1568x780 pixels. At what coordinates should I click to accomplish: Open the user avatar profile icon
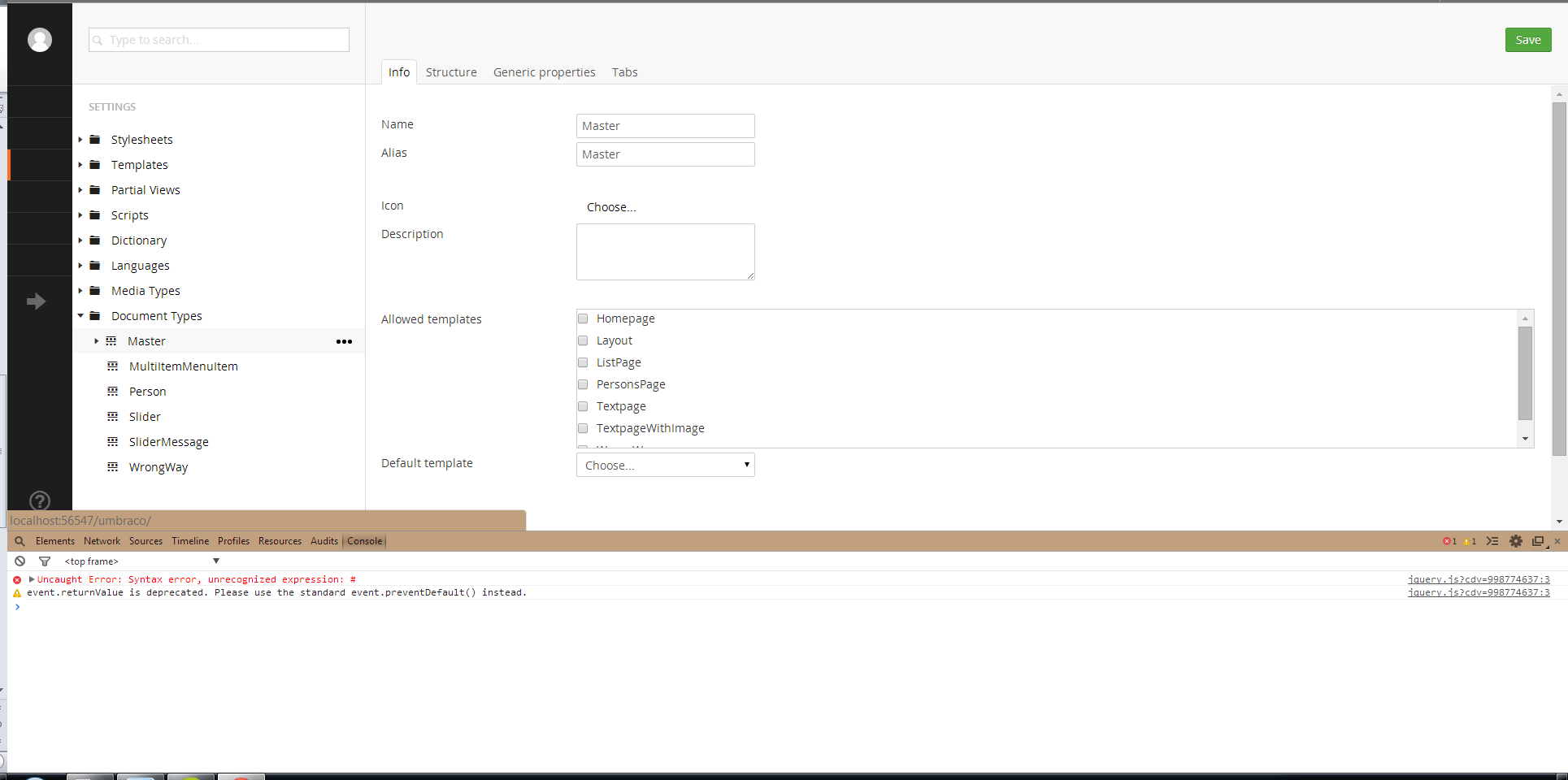pyautogui.click(x=39, y=39)
